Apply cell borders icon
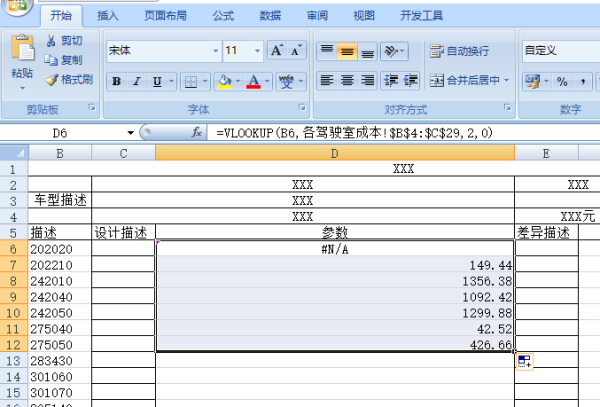The height and width of the screenshot is (407, 600). [191, 81]
